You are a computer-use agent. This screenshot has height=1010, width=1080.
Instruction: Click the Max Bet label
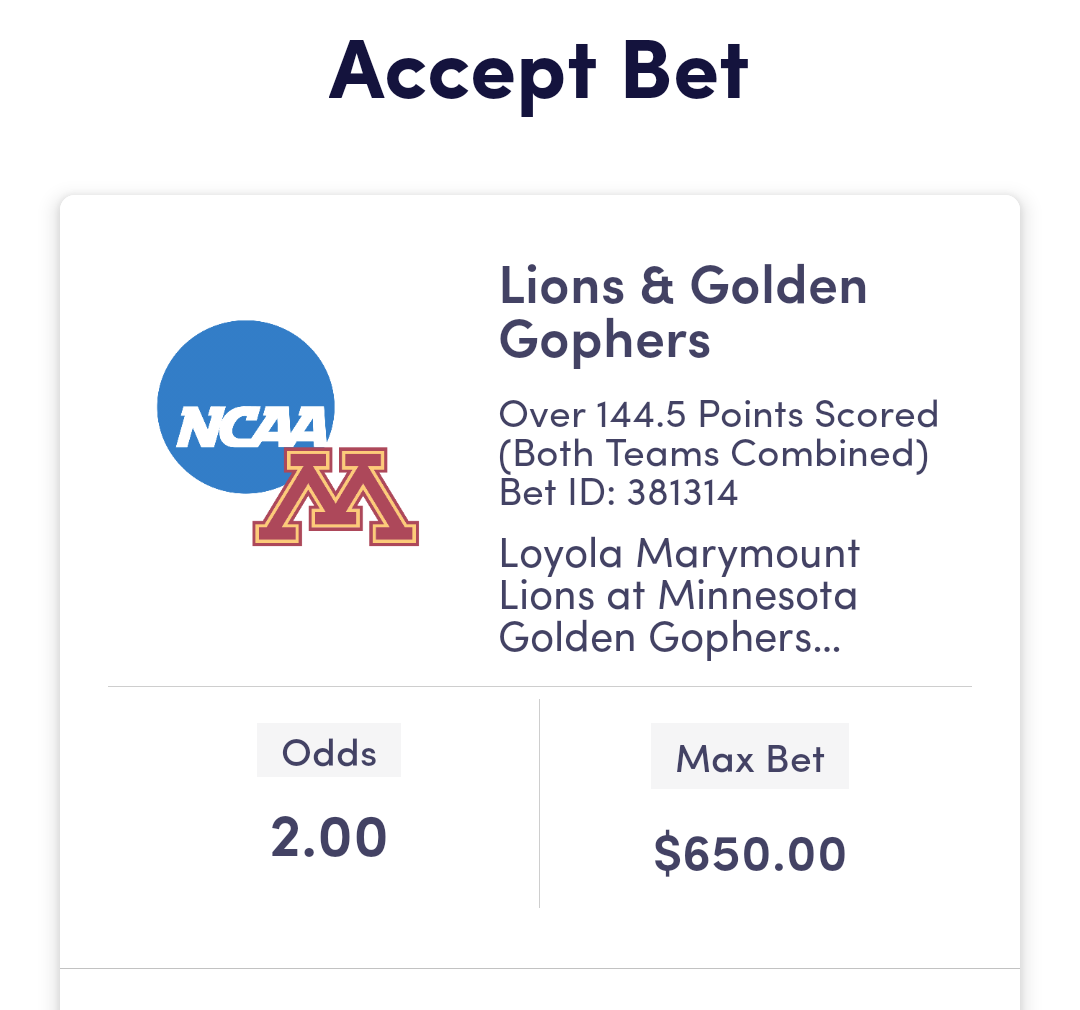[x=750, y=758]
